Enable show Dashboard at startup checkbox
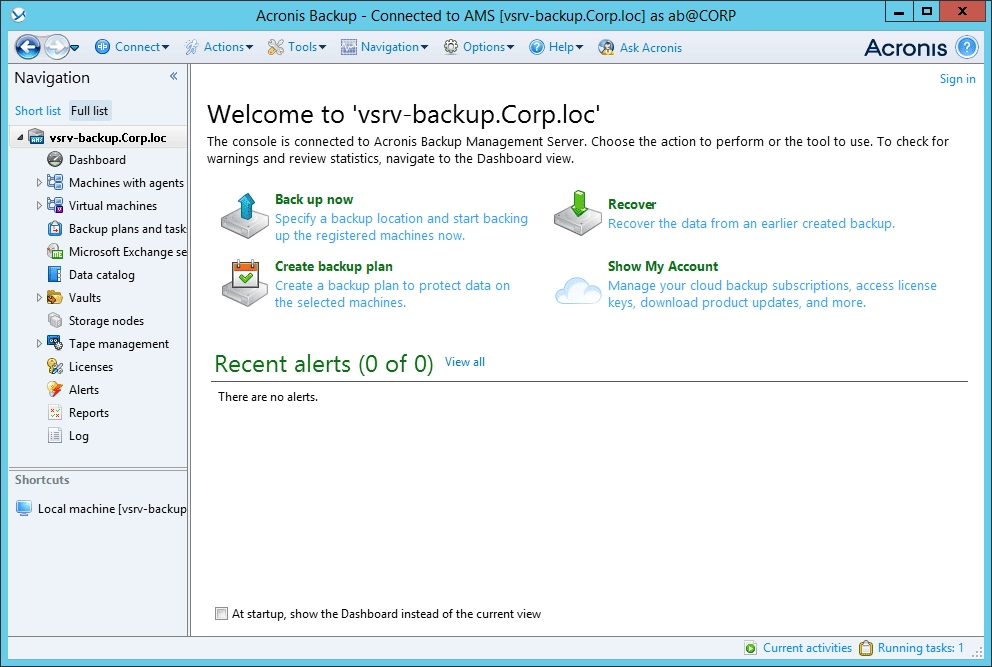 (221, 614)
